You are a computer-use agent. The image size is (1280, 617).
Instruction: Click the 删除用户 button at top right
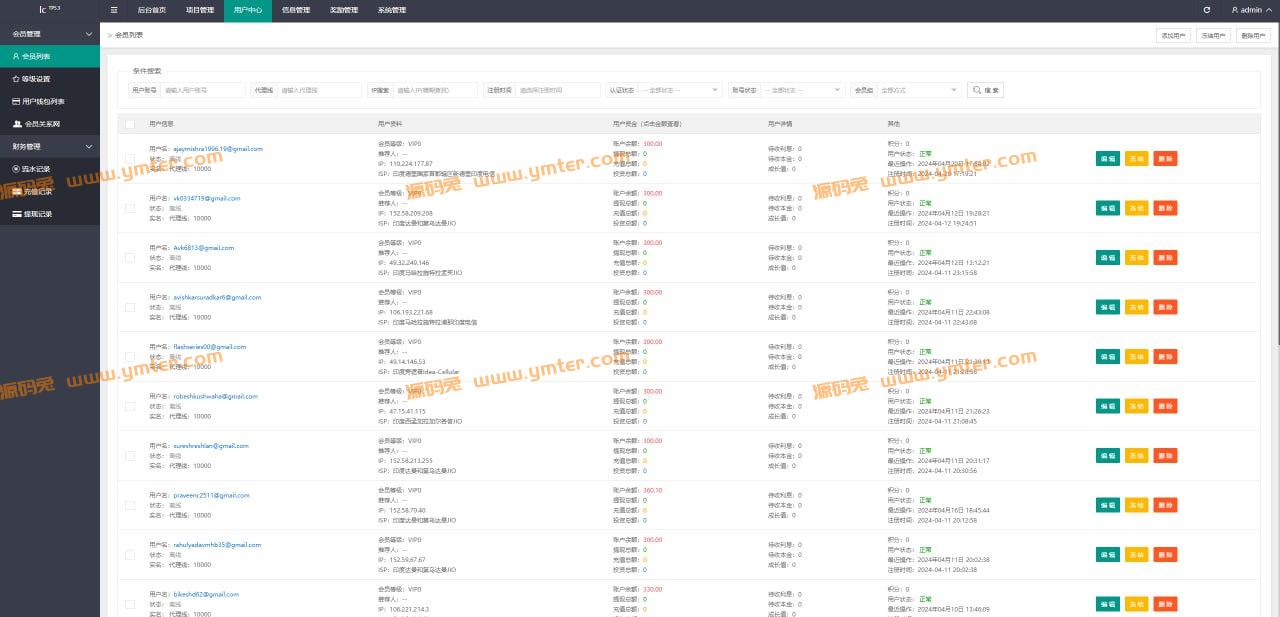[1253, 35]
